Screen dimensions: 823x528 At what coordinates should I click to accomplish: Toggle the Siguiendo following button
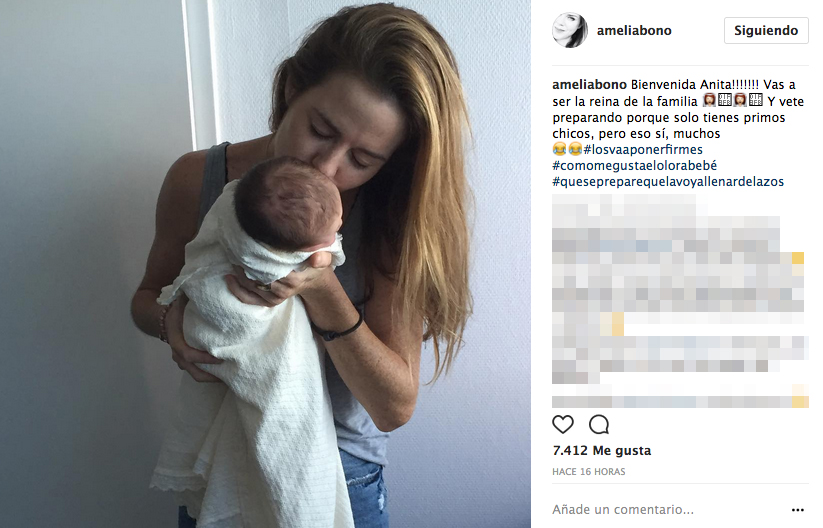click(x=766, y=30)
